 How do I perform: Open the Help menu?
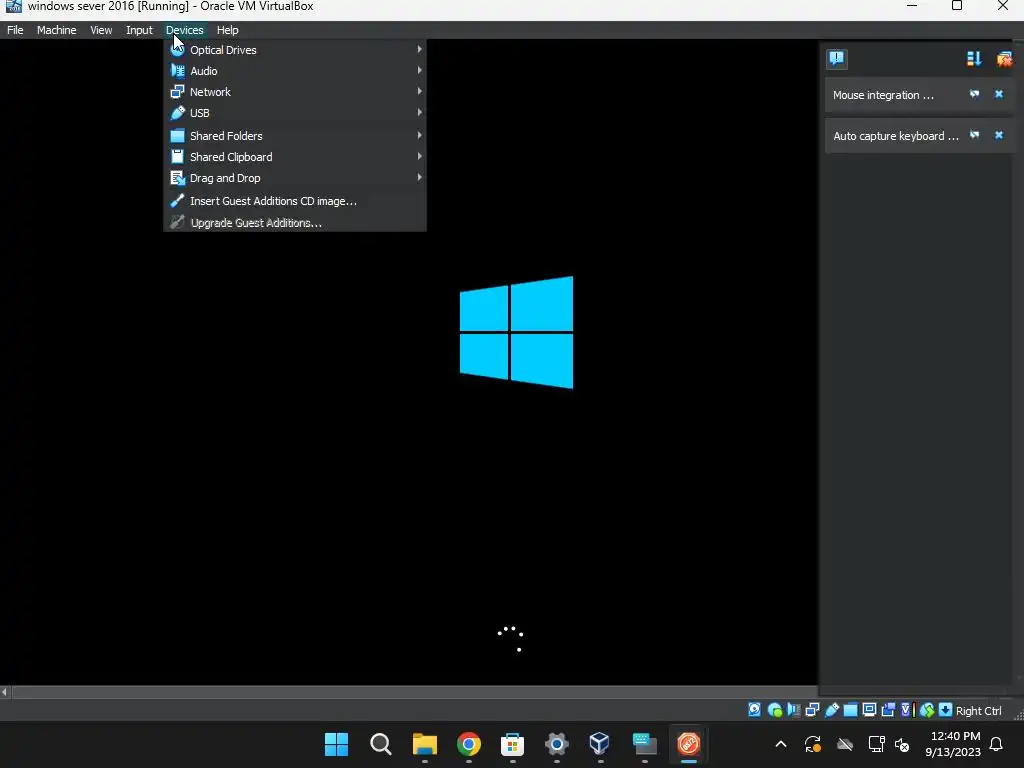pyautogui.click(x=227, y=30)
